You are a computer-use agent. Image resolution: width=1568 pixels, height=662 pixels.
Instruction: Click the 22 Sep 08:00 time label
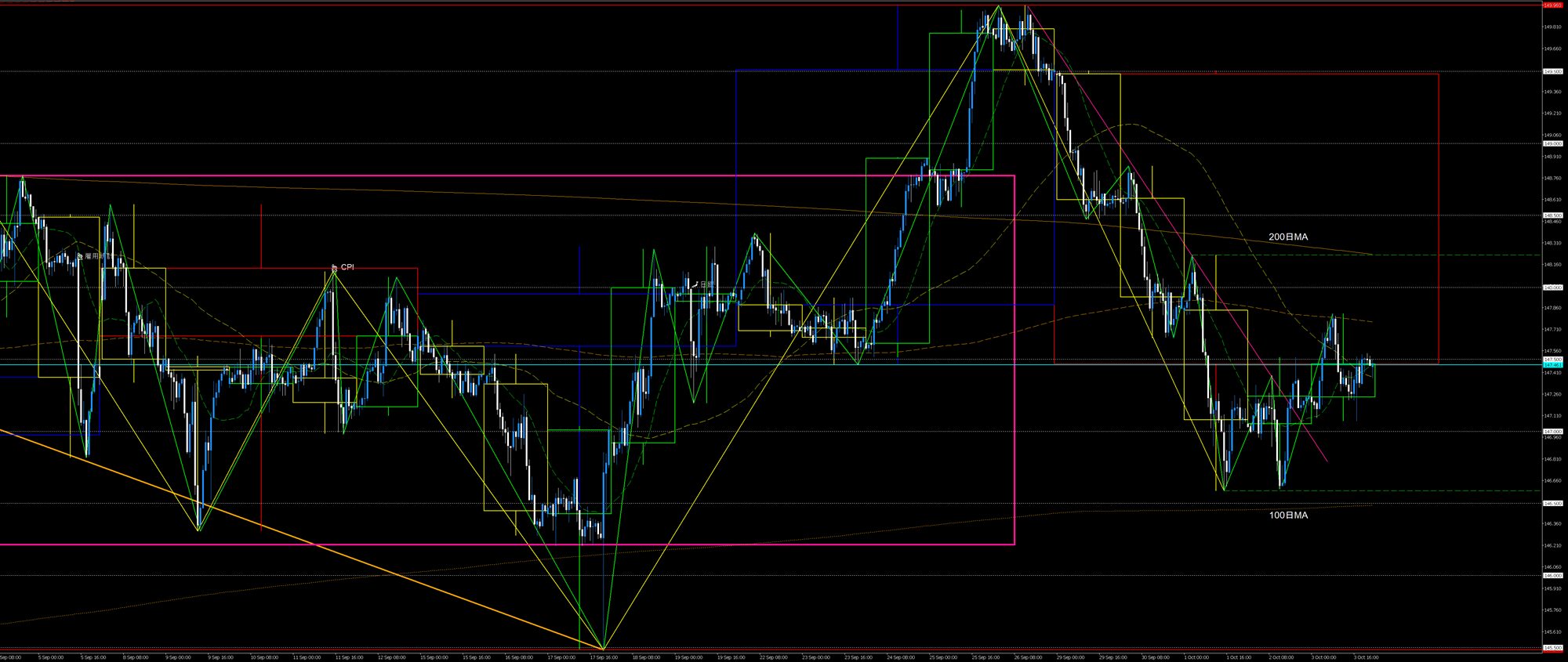point(773,657)
